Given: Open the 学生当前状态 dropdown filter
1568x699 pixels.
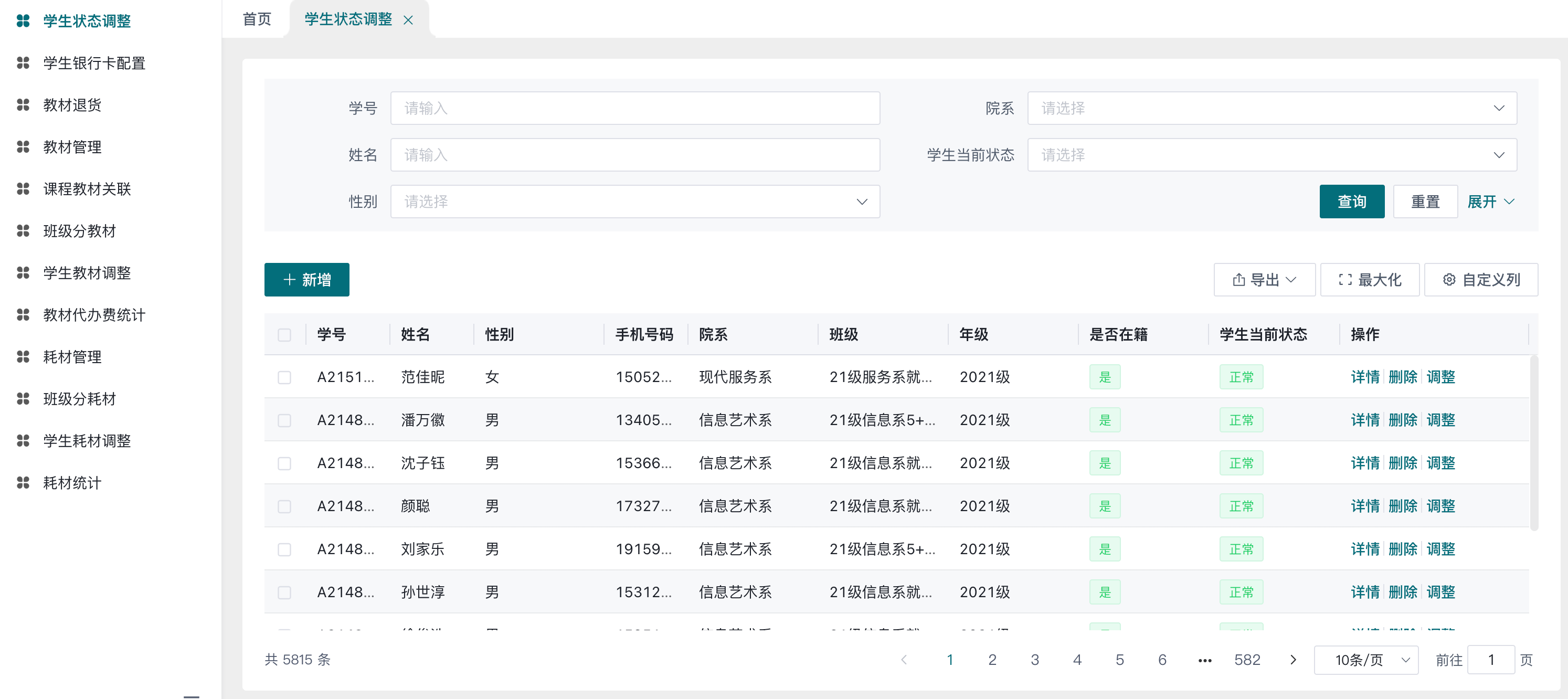Looking at the screenshot, I should click(x=1272, y=155).
